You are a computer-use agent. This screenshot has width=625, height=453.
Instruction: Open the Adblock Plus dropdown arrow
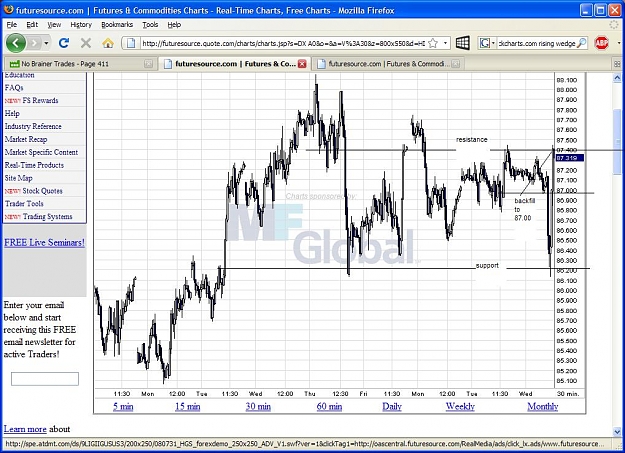tap(618, 43)
